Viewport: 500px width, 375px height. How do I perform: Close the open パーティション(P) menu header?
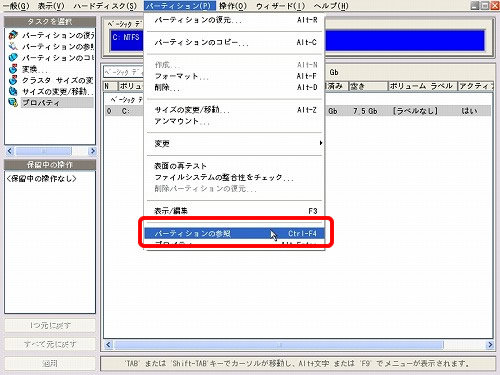(180, 6)
